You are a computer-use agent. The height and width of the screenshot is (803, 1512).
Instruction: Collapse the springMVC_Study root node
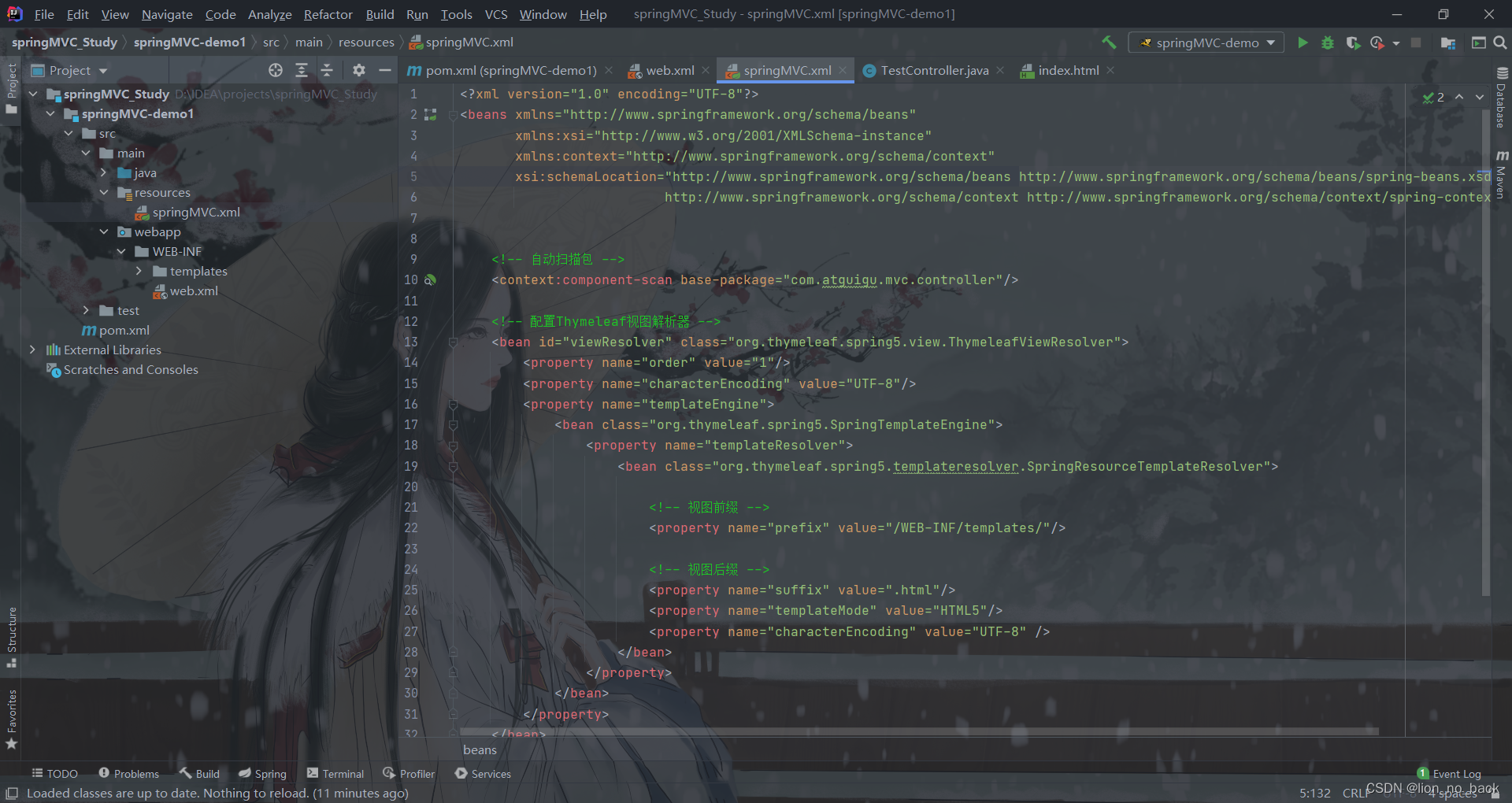[33, 94]
